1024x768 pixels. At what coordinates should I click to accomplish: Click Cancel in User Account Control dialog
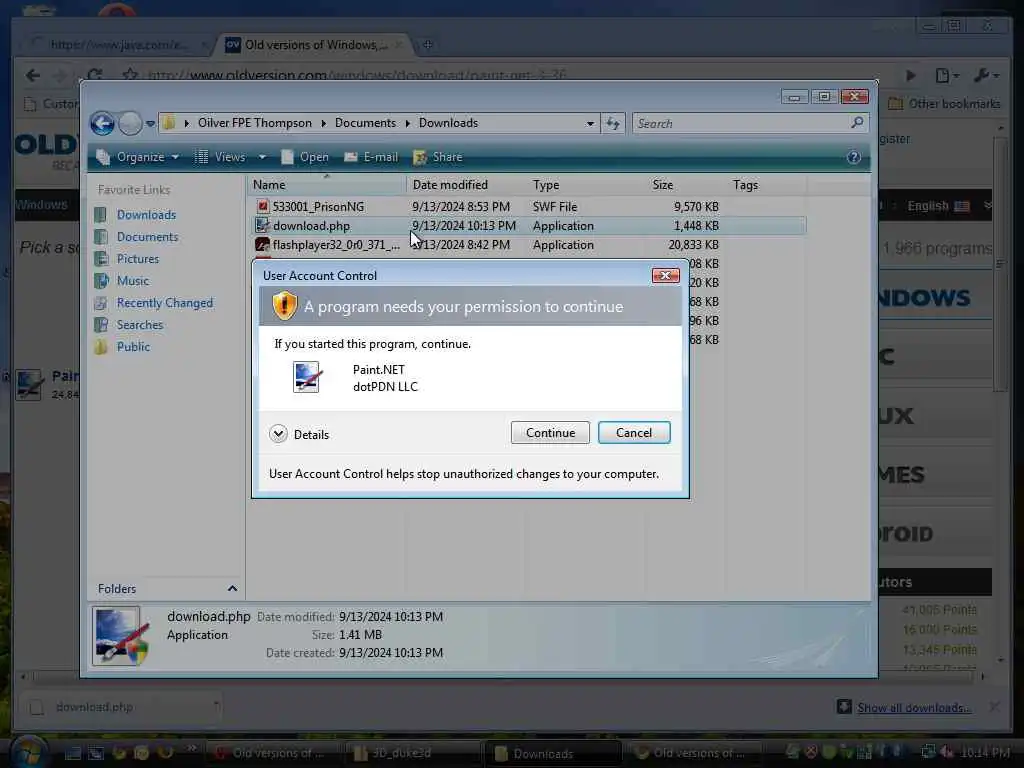click(x=633, y=433)
